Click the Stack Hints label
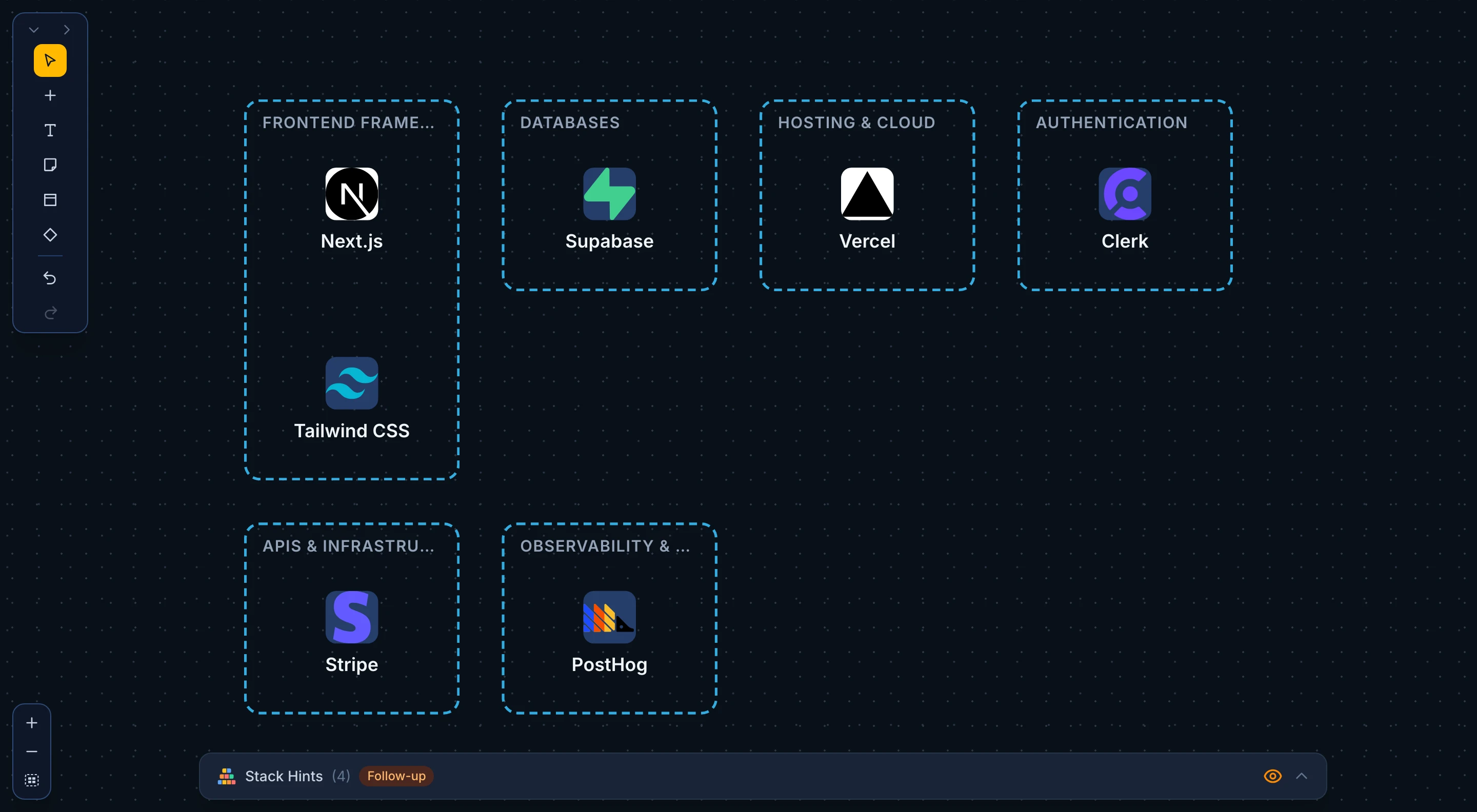 (284, 777)
